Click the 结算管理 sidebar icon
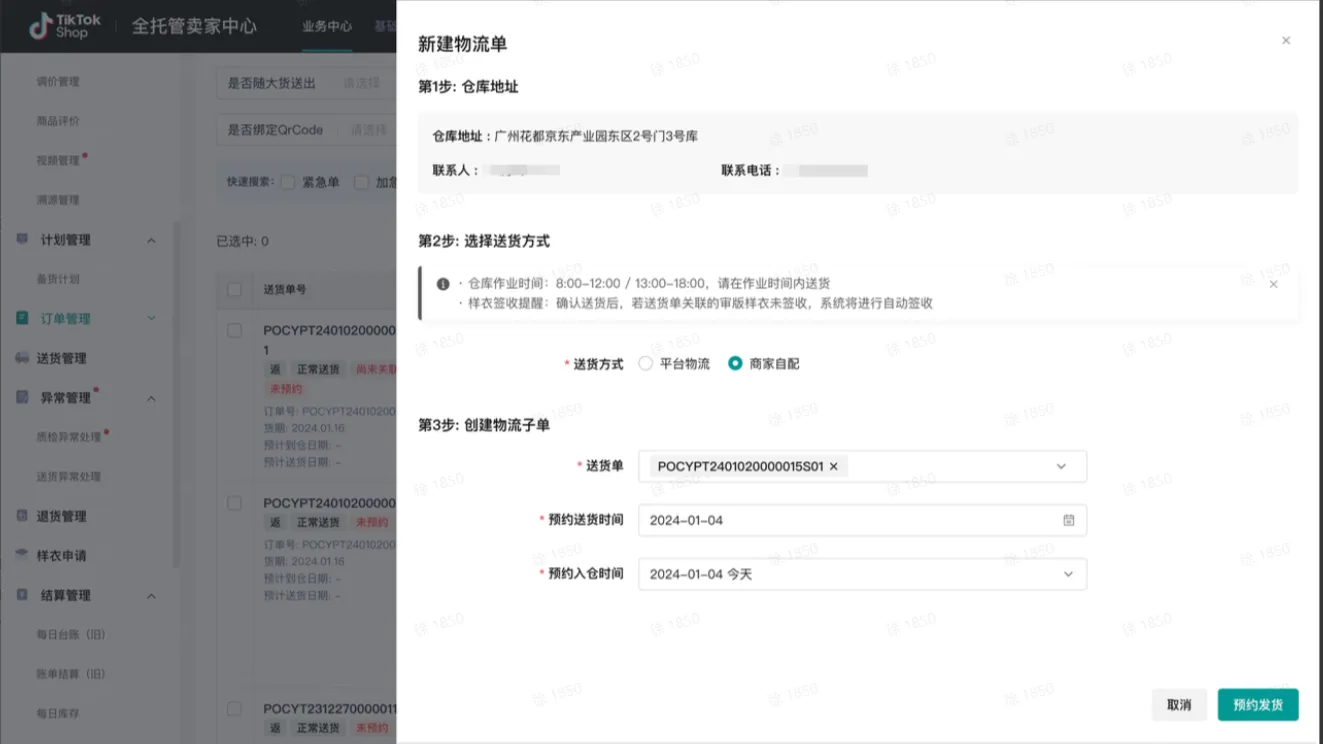The image size is (1323, 744). pyautogui.click(x=22, y=595)
